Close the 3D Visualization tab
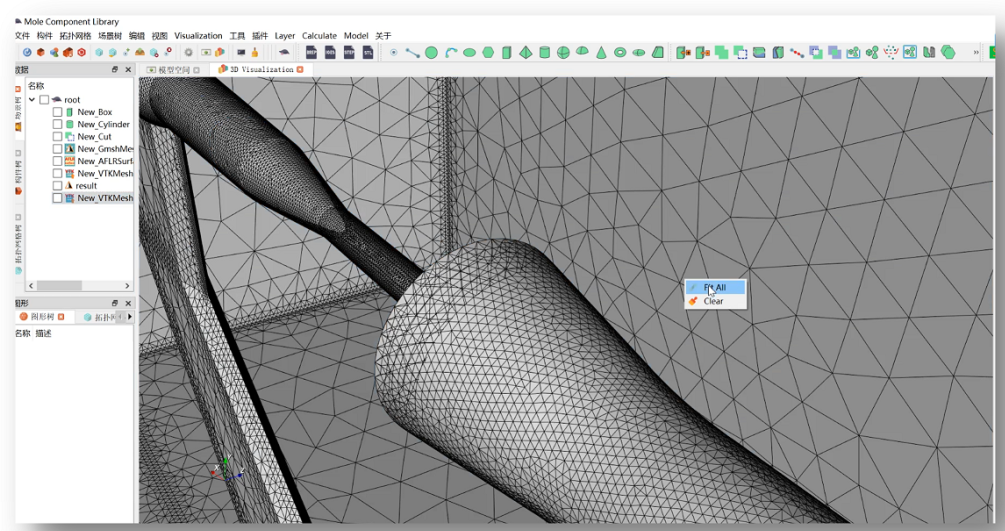1005x531 pixels. coord(299,69)
